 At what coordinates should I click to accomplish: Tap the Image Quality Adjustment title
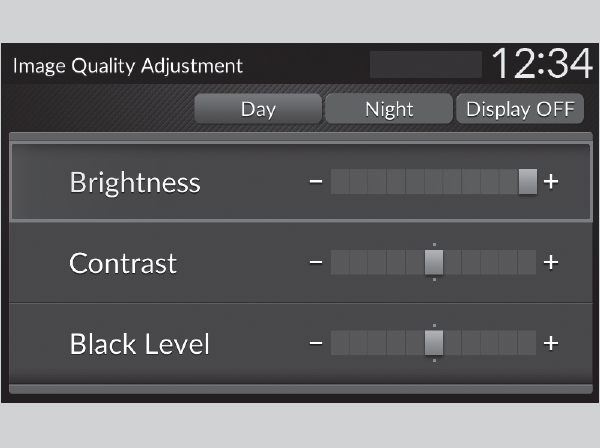[x=127, y=67]
